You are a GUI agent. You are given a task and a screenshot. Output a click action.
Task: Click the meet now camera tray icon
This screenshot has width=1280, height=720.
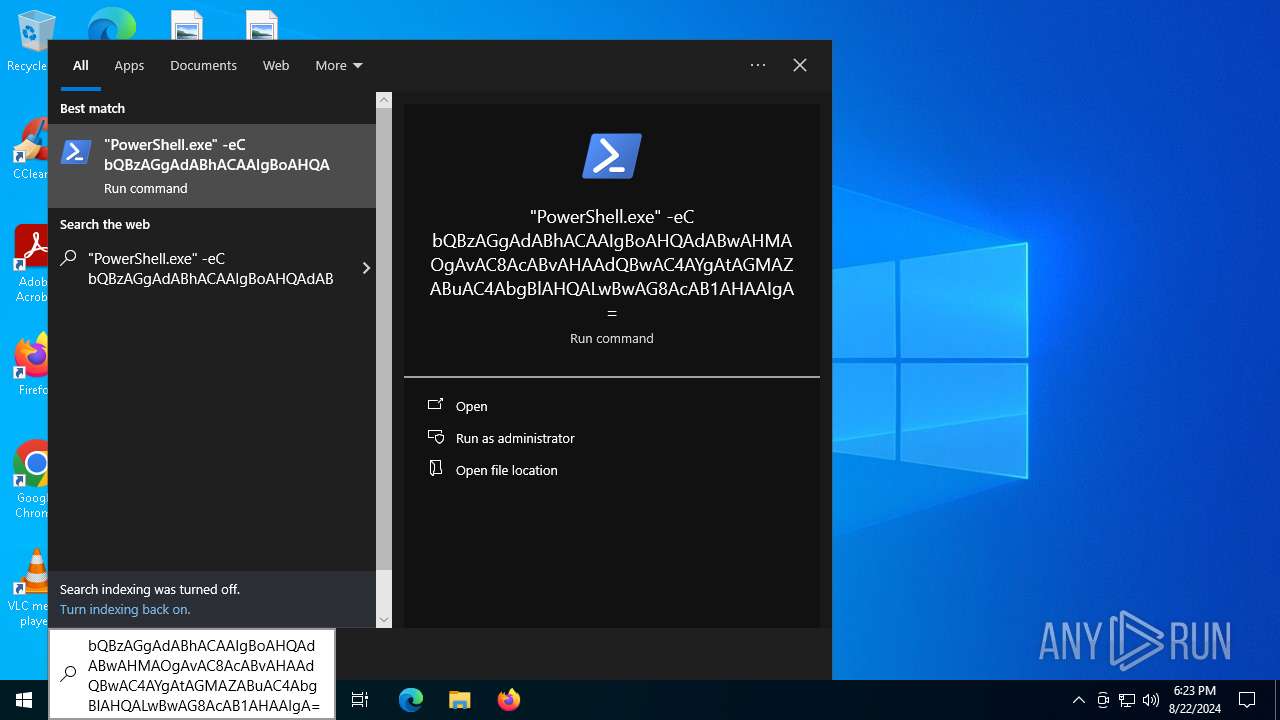[1103, 700]
